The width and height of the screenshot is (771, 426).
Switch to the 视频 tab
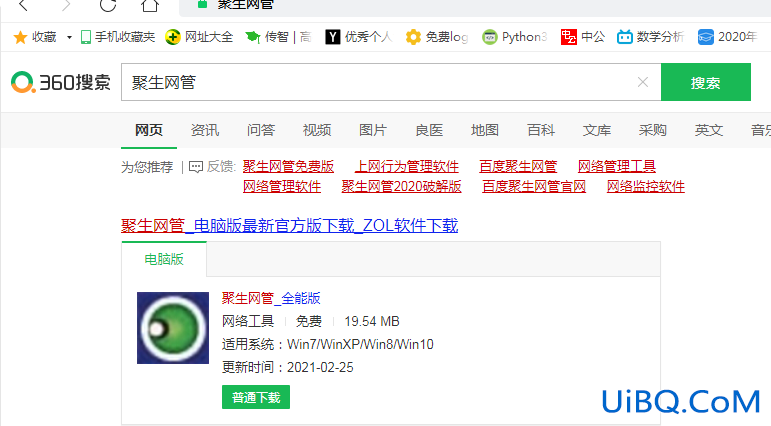pyautogui.click(x=317, y=130)
